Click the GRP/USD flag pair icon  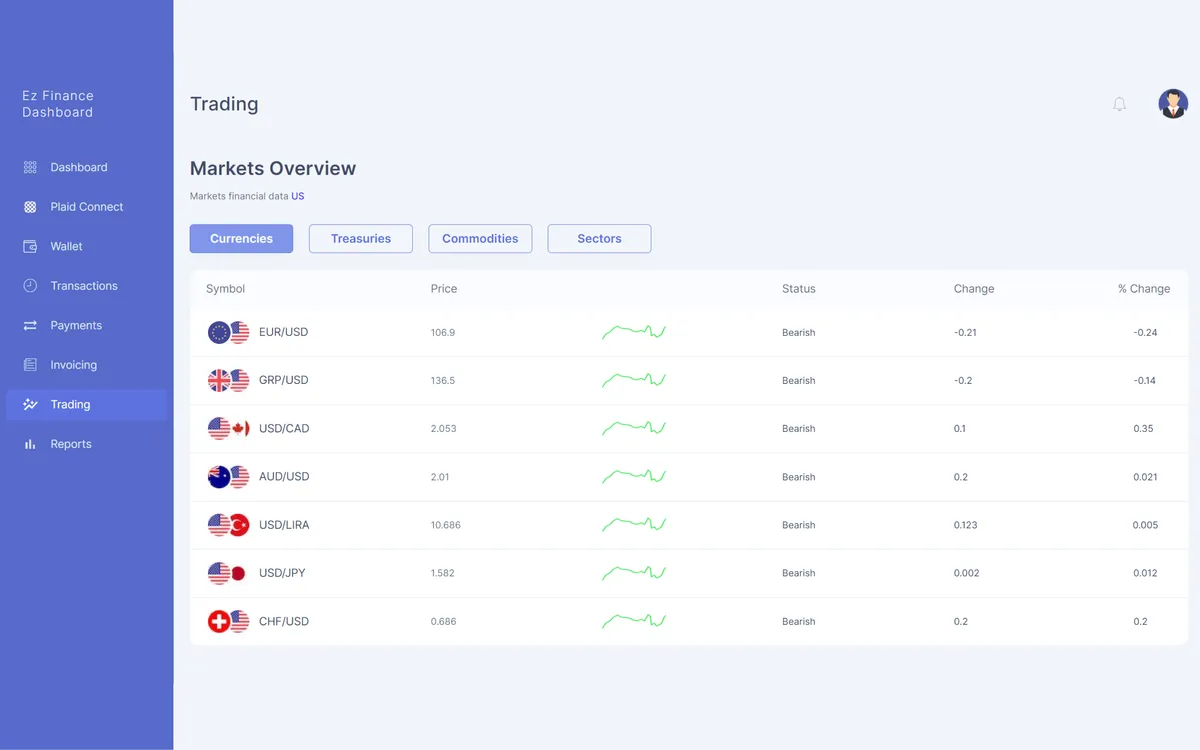(229, 380)
